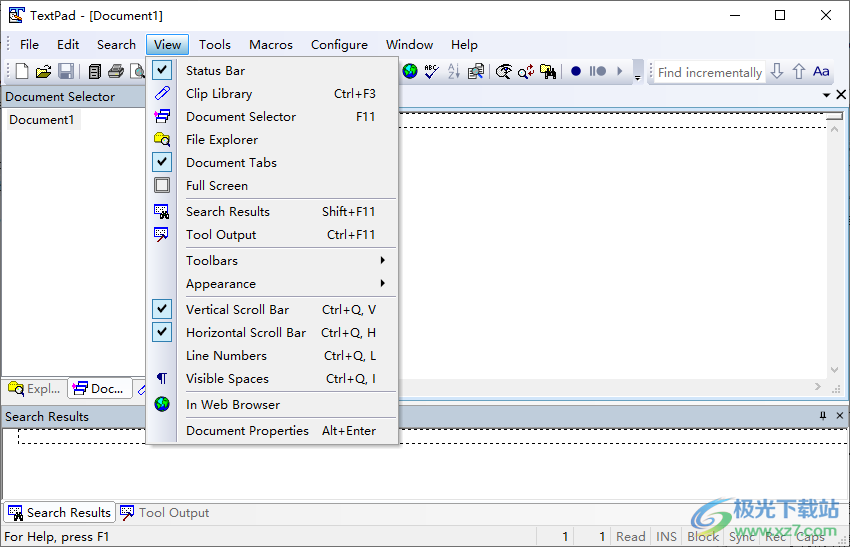Image resolution: width=850 pixels, height=547 pixels.
Task: Click the editor scroll up arrow
Action: 834,130
